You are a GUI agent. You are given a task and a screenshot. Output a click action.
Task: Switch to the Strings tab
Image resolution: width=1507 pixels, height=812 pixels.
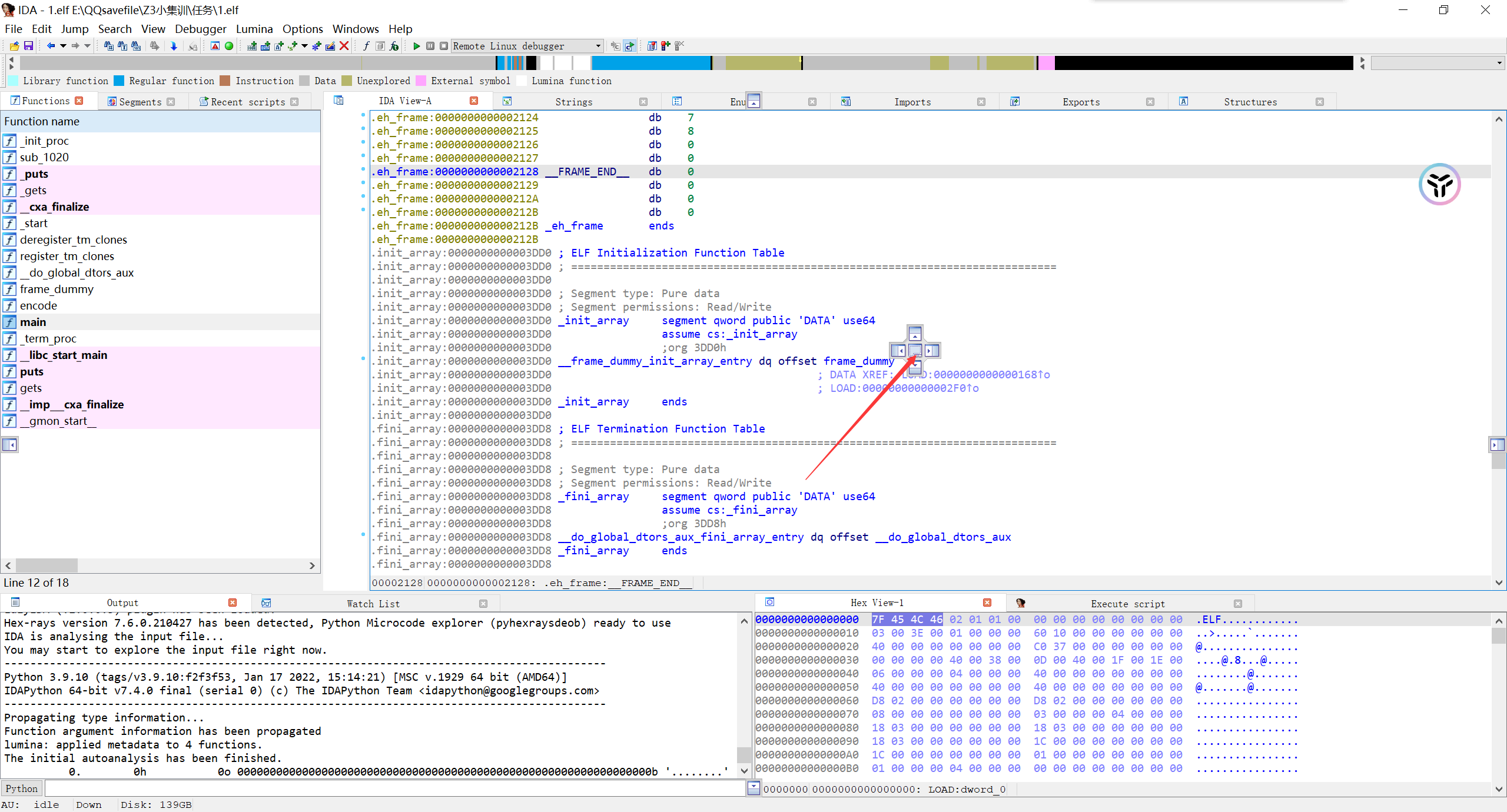(x=573, y=102)
